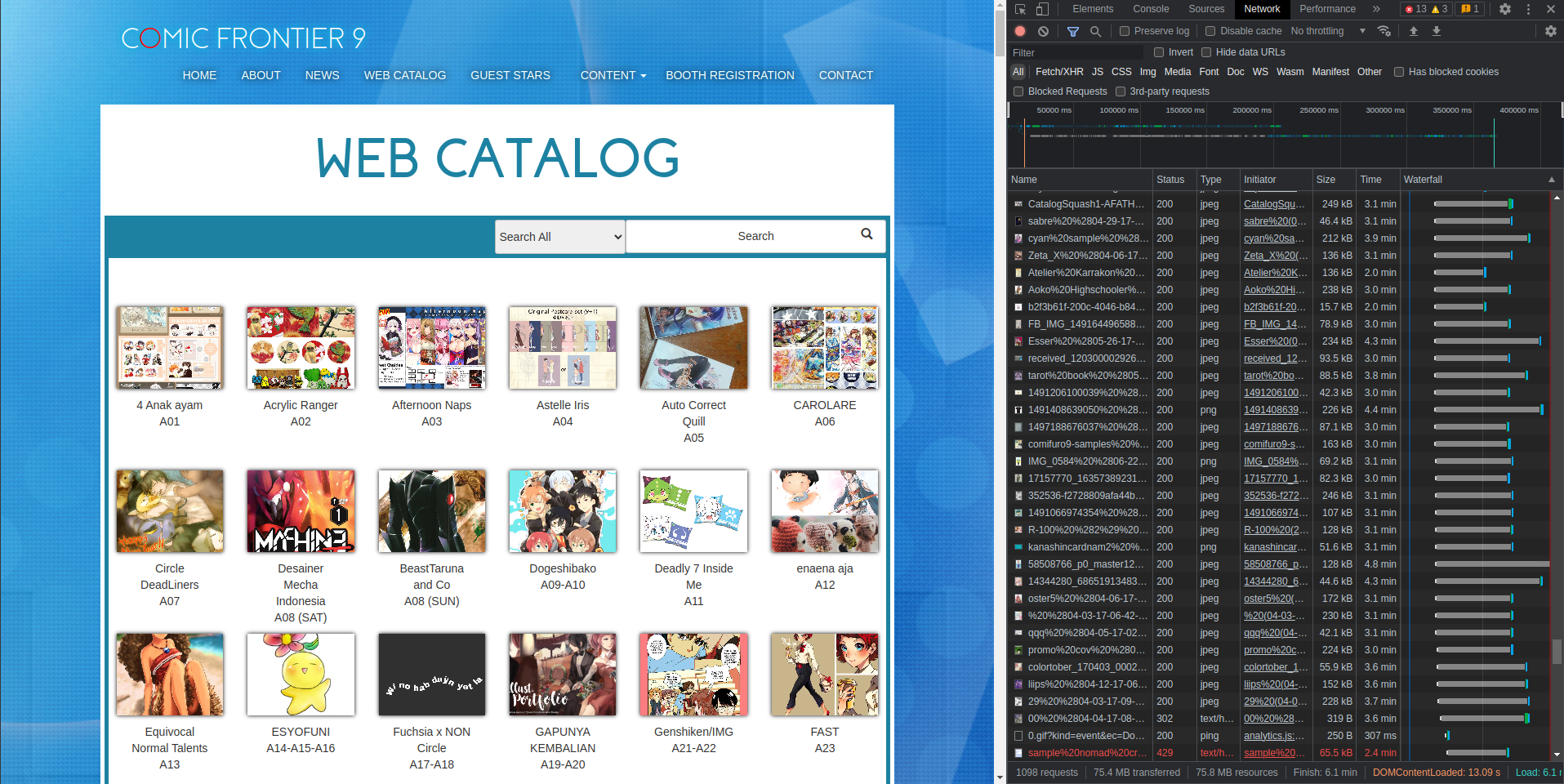
Task: Open the network conditions icon
Action: pos(1384,31)
